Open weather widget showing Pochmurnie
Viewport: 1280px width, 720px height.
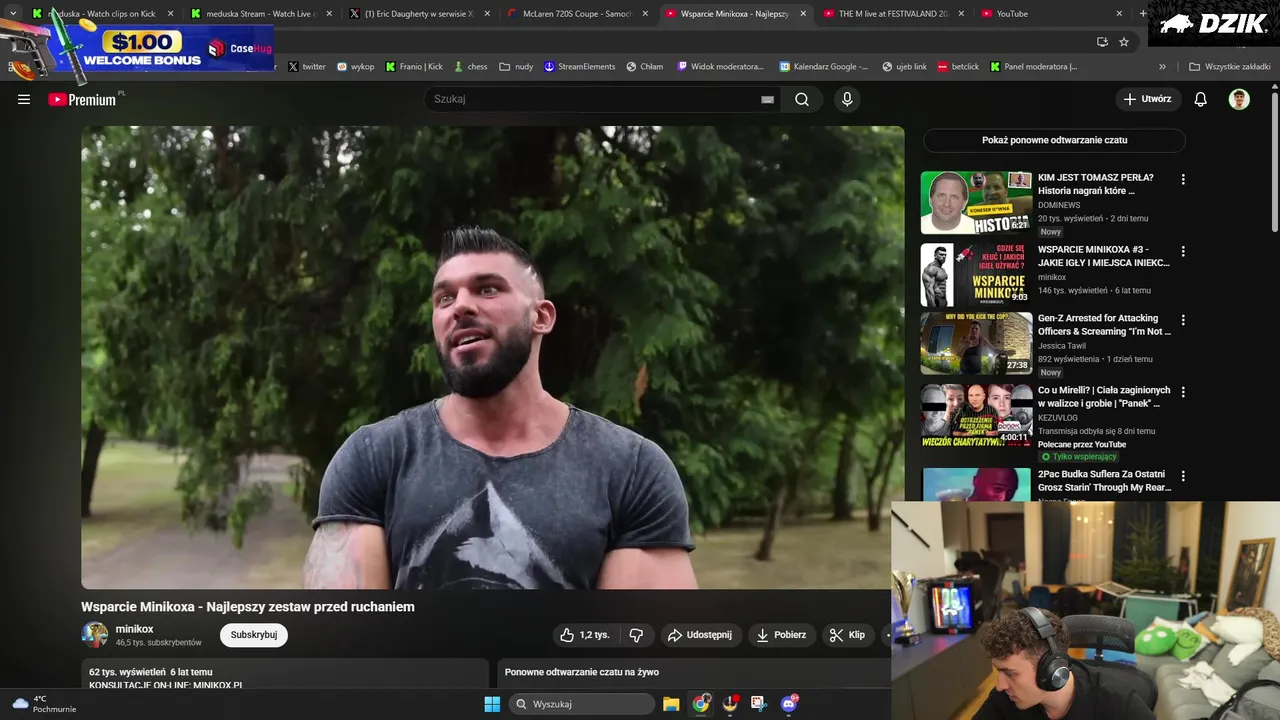click(x=44, y=704)
